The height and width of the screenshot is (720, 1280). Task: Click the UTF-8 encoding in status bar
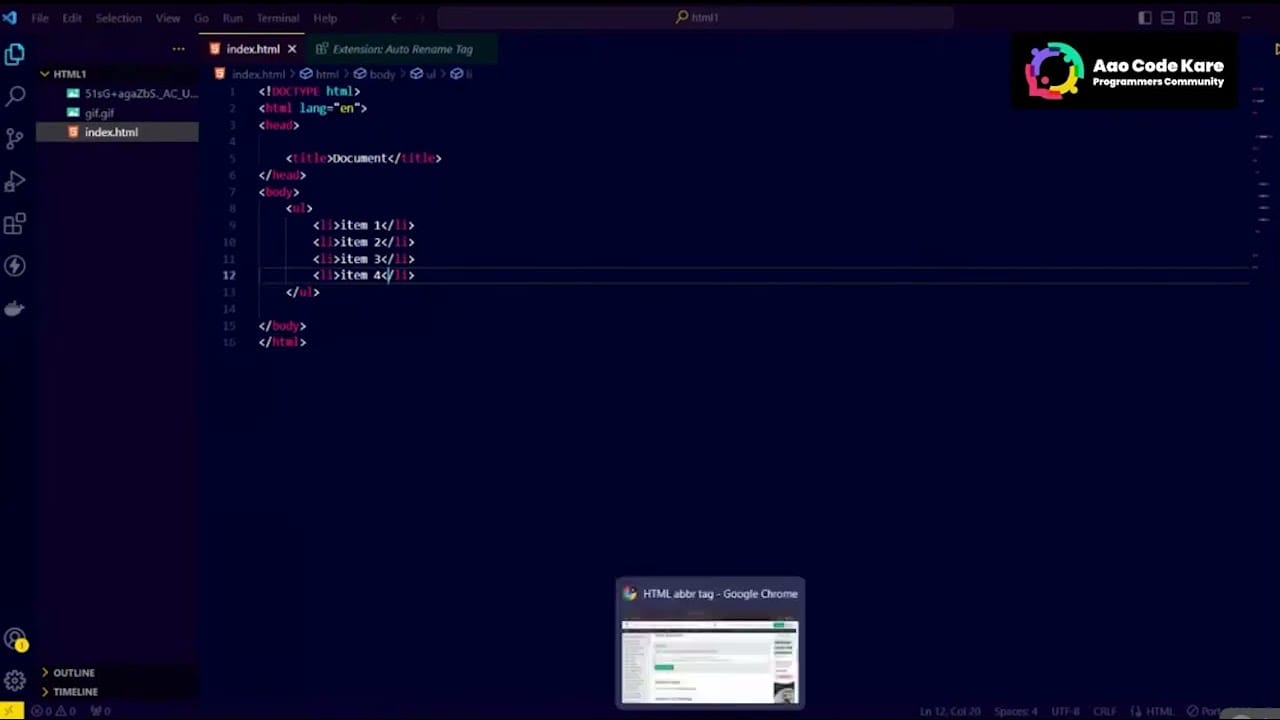pyautogui.click(x=1065, y=711)
